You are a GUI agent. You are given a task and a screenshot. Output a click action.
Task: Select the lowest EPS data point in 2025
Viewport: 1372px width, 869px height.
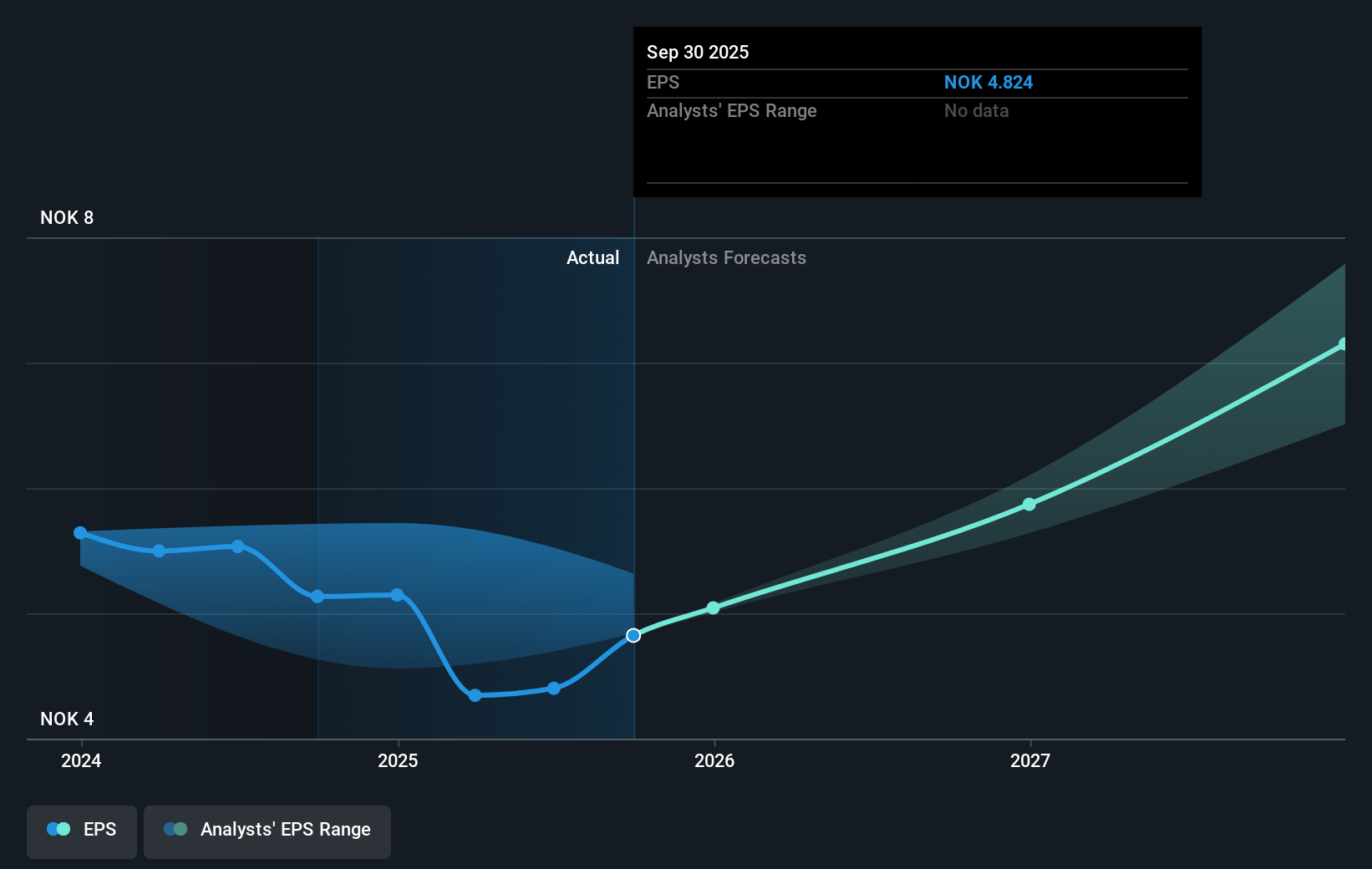click(x=475, y=694)
